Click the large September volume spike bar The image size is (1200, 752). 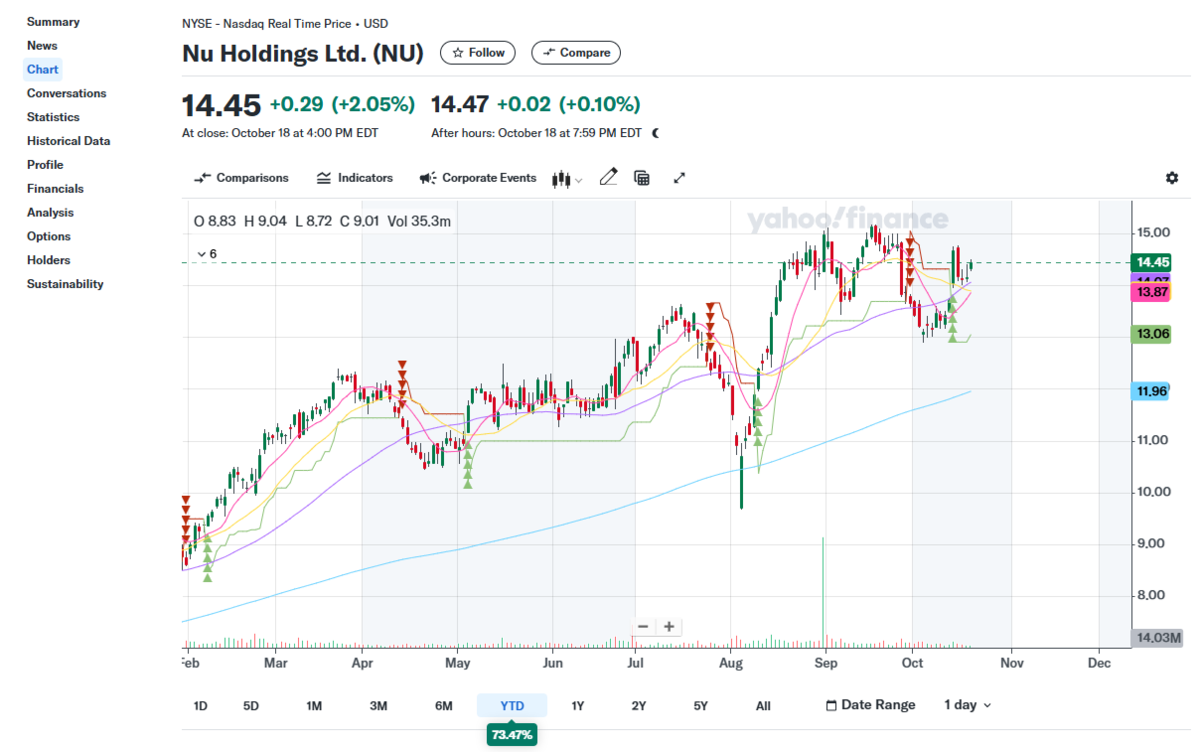coord(823,592)
